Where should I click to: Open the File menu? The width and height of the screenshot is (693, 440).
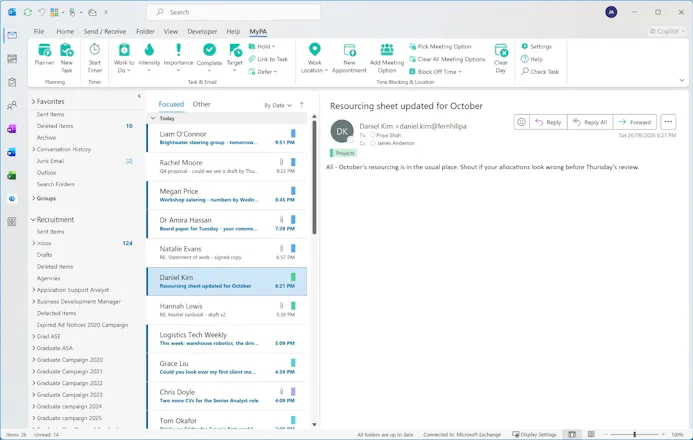point(39,31)
